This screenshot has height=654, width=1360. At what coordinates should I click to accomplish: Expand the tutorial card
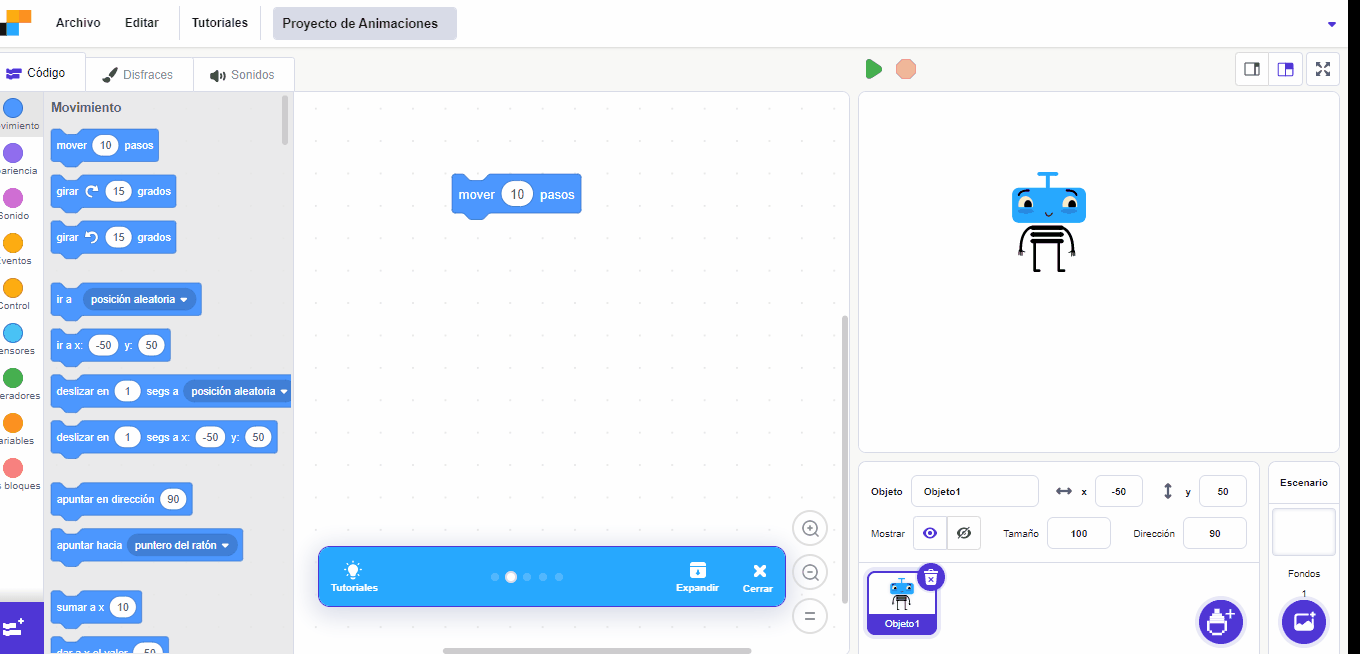[697, 577]
